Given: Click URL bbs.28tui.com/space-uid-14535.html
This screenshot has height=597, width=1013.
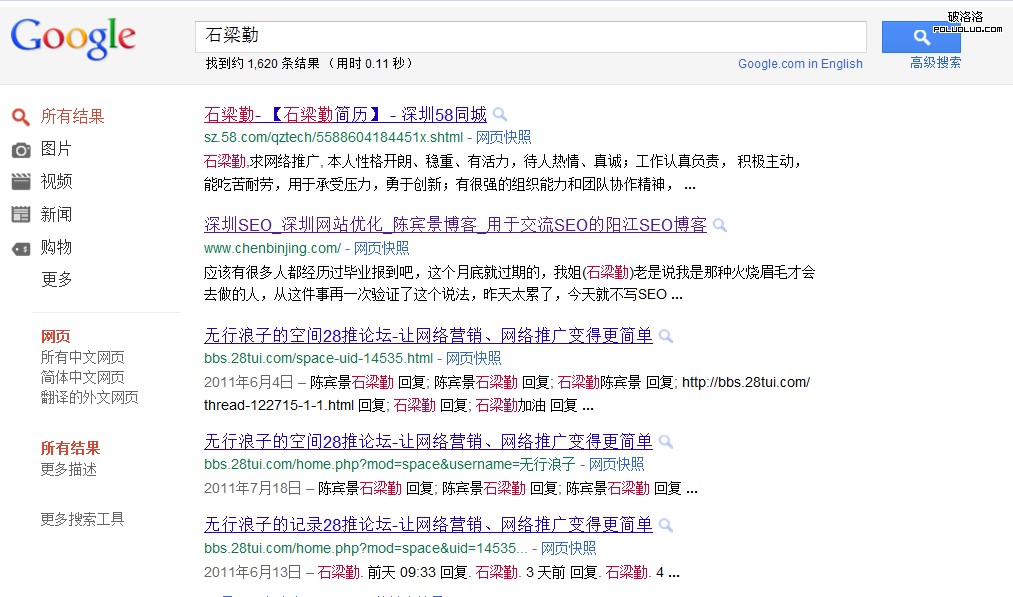Looking at the screenshot, I should coord(319,358).
